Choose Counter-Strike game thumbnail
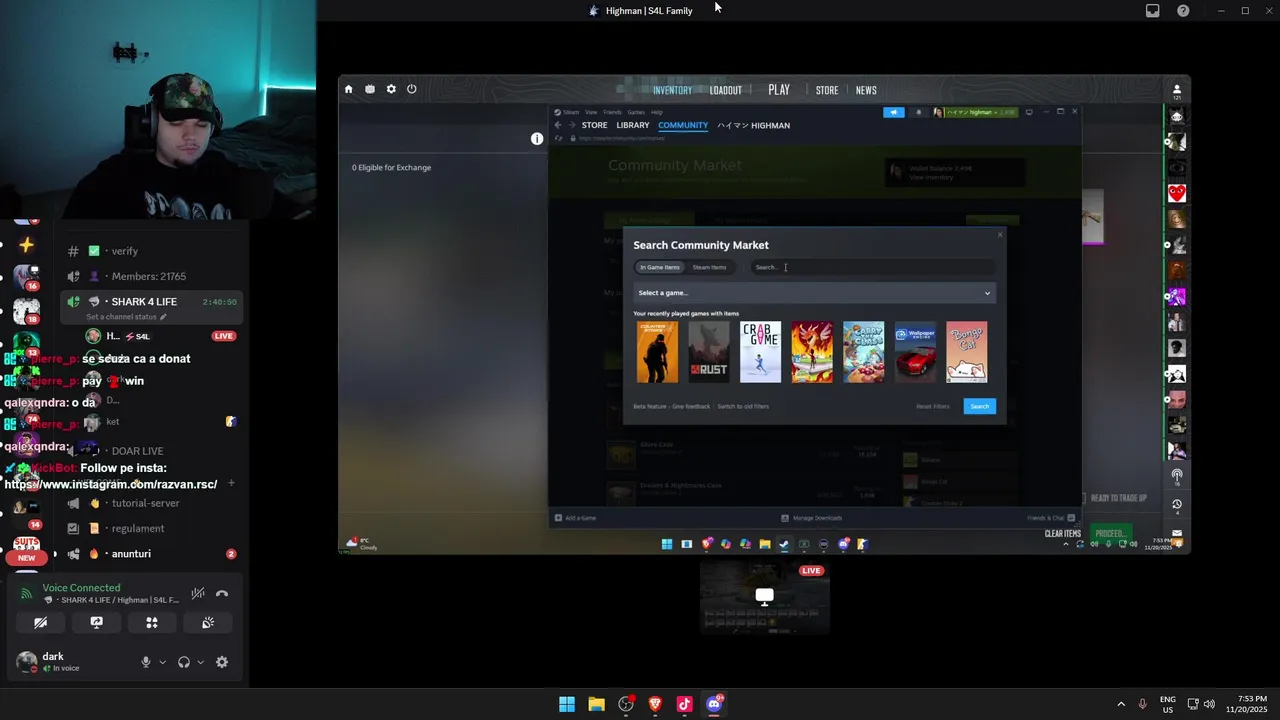1280x720 pixels. pos(657,352)
